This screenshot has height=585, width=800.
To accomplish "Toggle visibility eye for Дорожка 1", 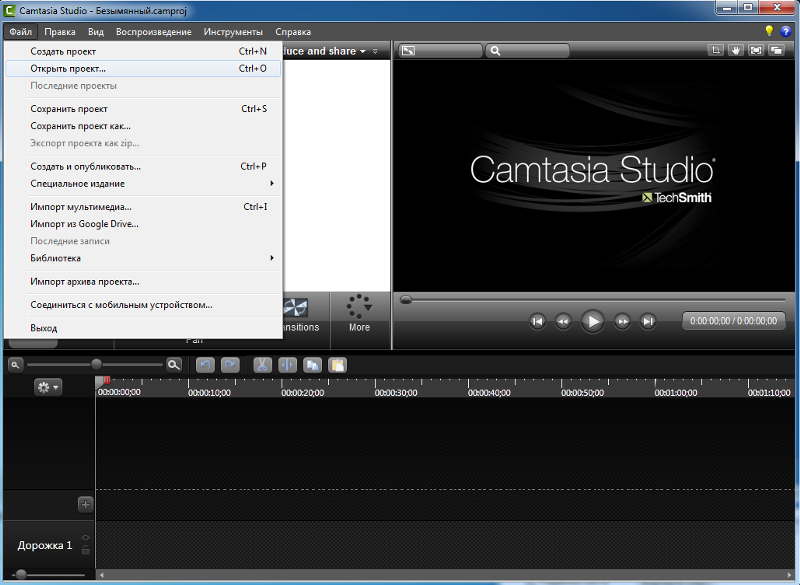I will [x=85, y=538].
